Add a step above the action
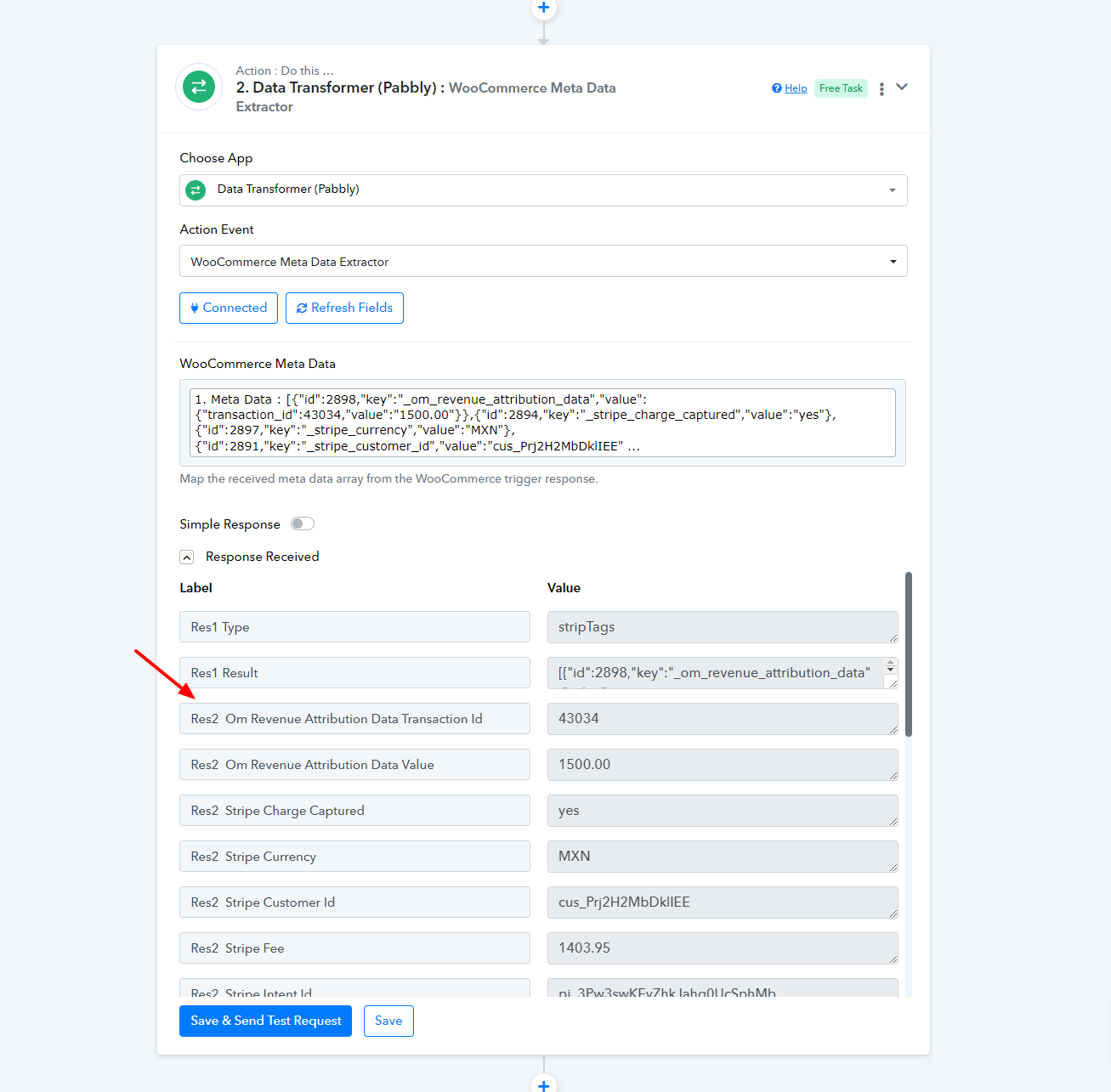Screen dimensions: 1111x1092 point(543,8)
